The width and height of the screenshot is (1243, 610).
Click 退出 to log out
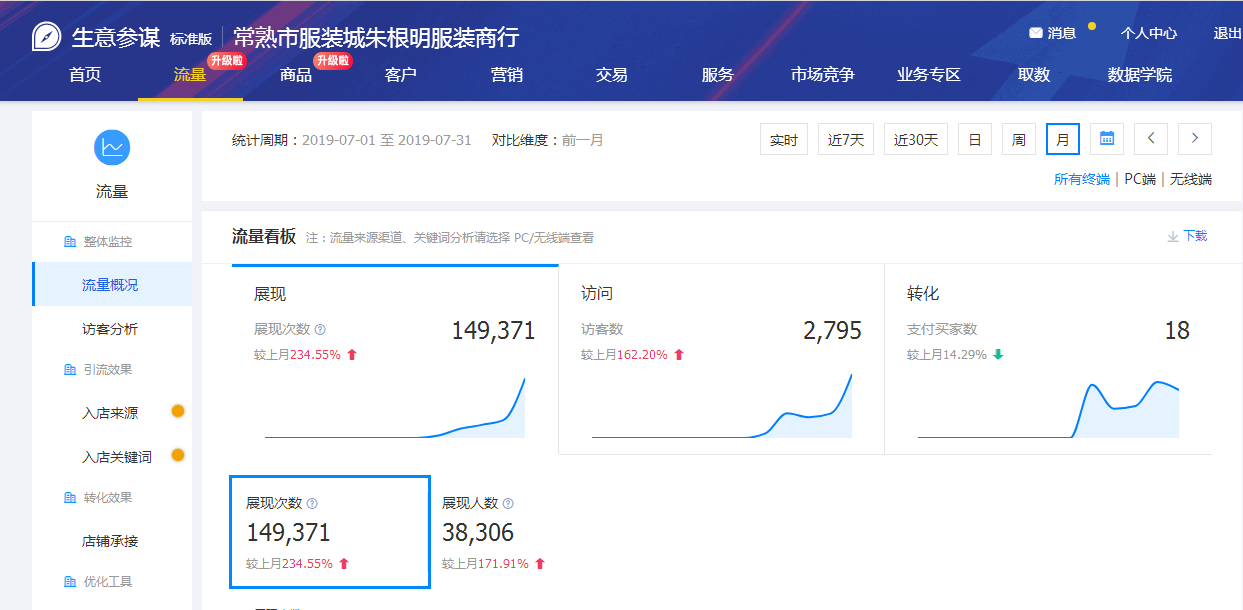(1228, 33)
